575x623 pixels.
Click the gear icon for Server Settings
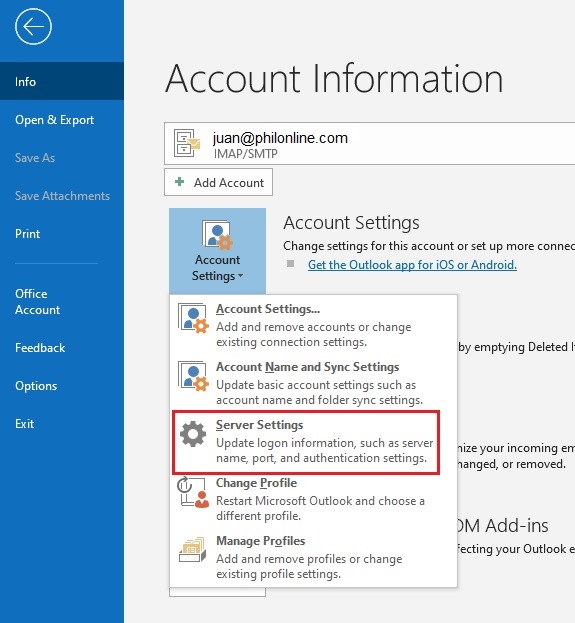193,434
